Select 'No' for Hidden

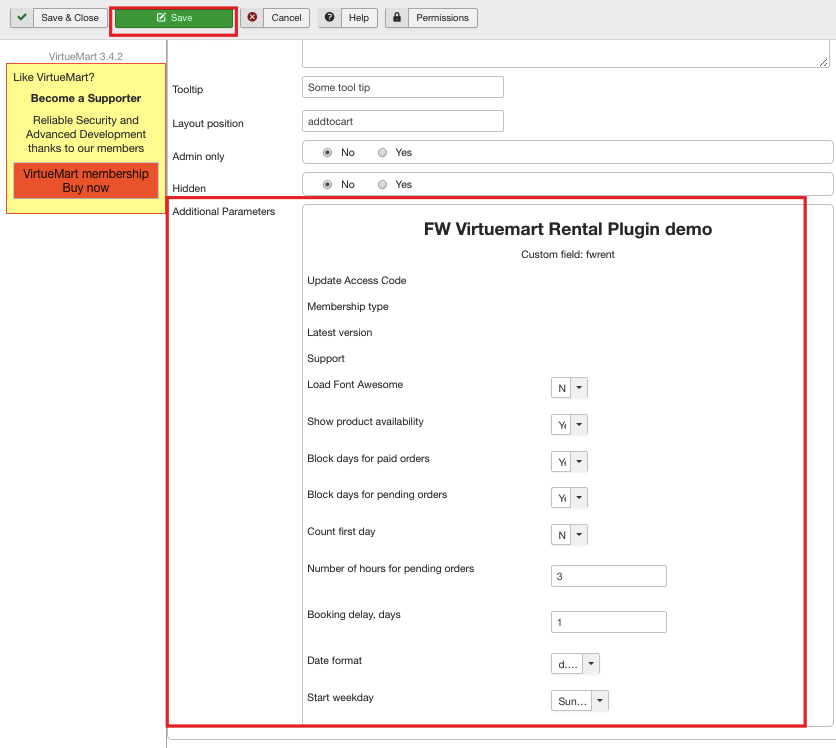pos(328,185)
